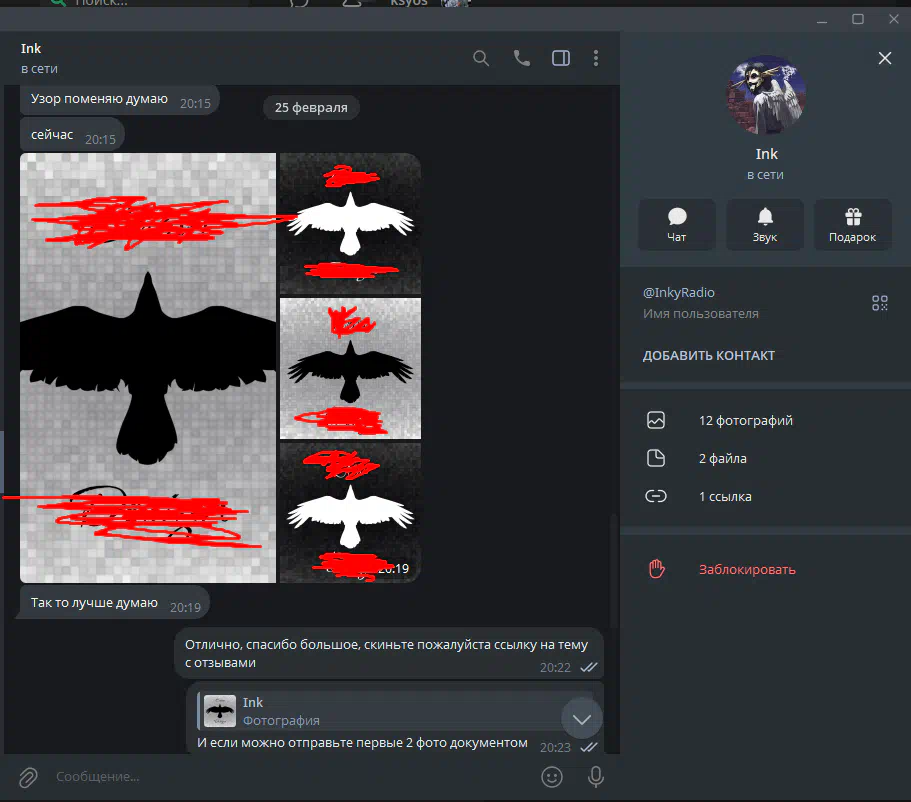This screenshot has height=802, width=911.
Task: Open the large black raven photo
Action: 148,368
